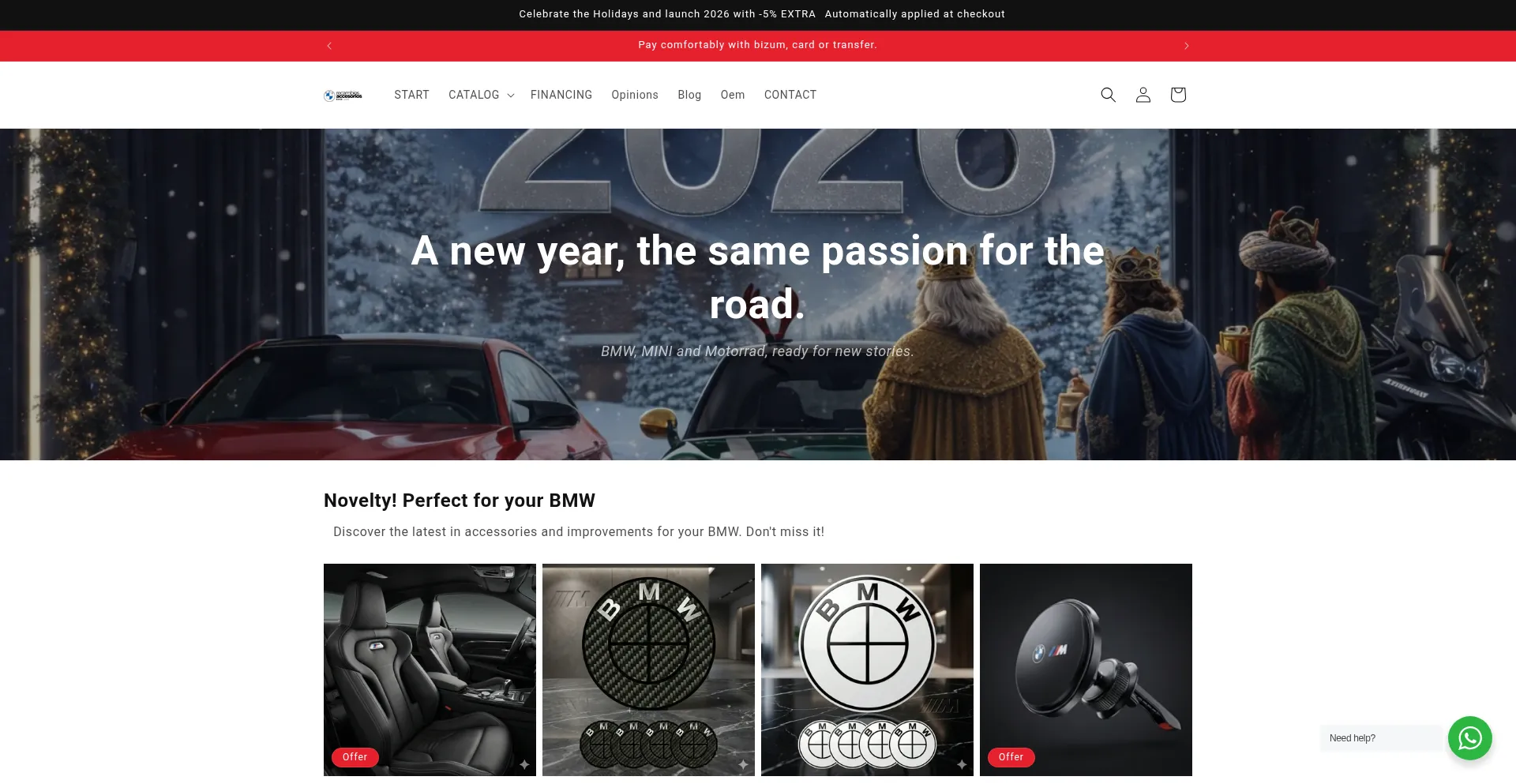Open the FINANCING page
1516x784 pixels.
(x=561, y=95)
